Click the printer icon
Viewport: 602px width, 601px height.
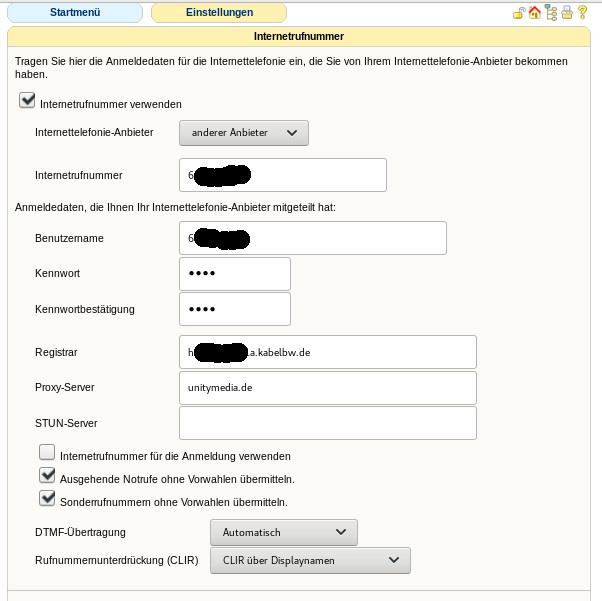pos(567,13)
